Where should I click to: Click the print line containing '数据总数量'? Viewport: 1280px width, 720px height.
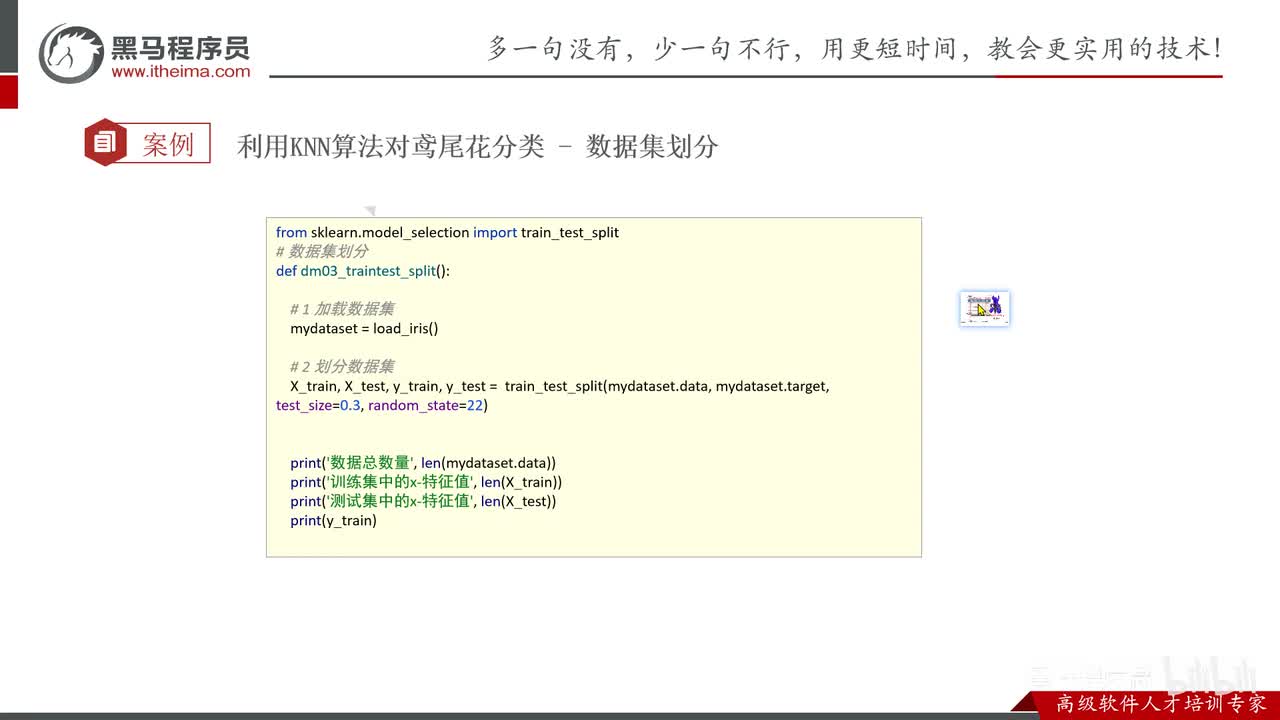[x=423, y=463]
